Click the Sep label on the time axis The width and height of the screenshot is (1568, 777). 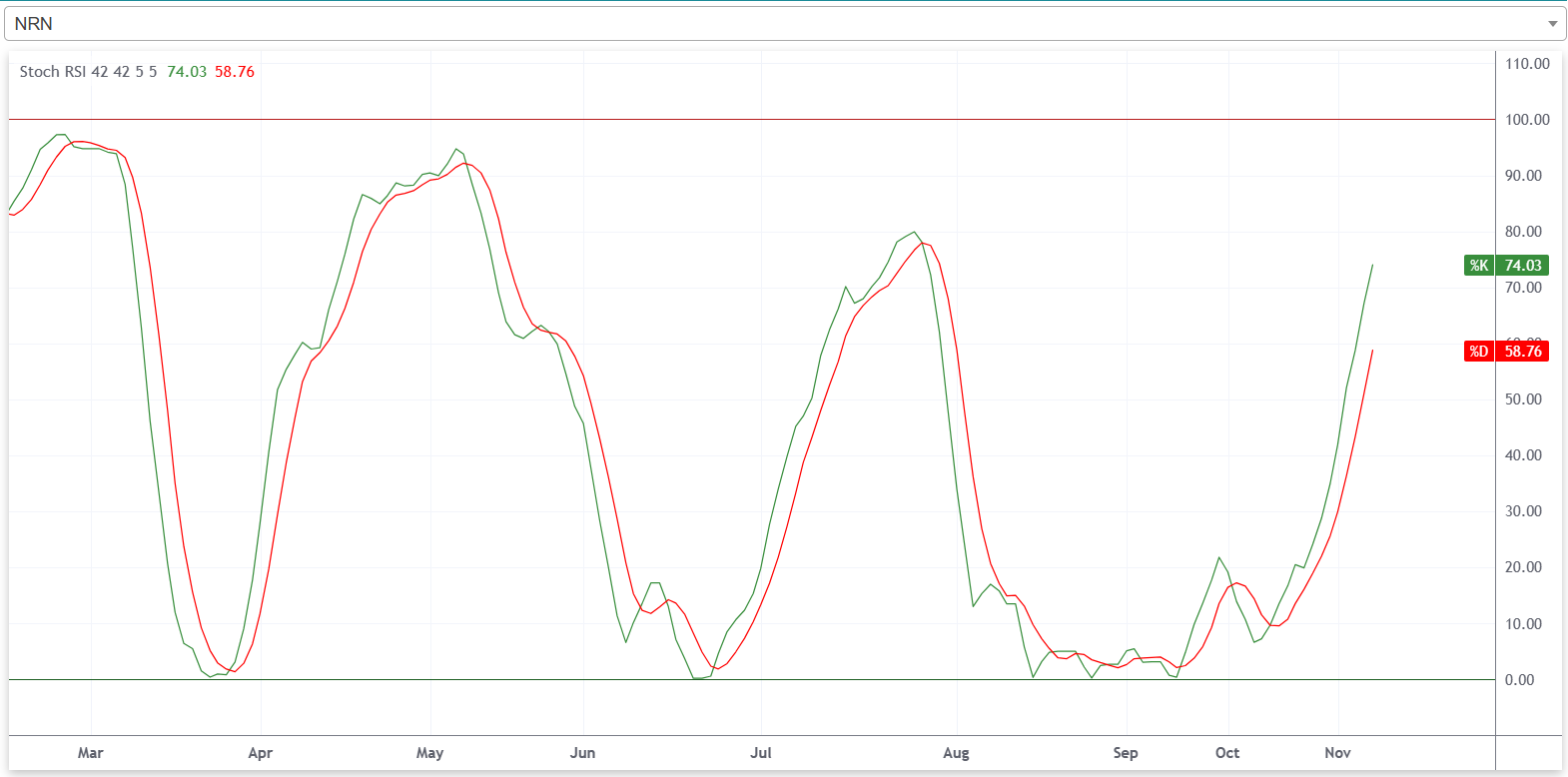click(1126, 753)
